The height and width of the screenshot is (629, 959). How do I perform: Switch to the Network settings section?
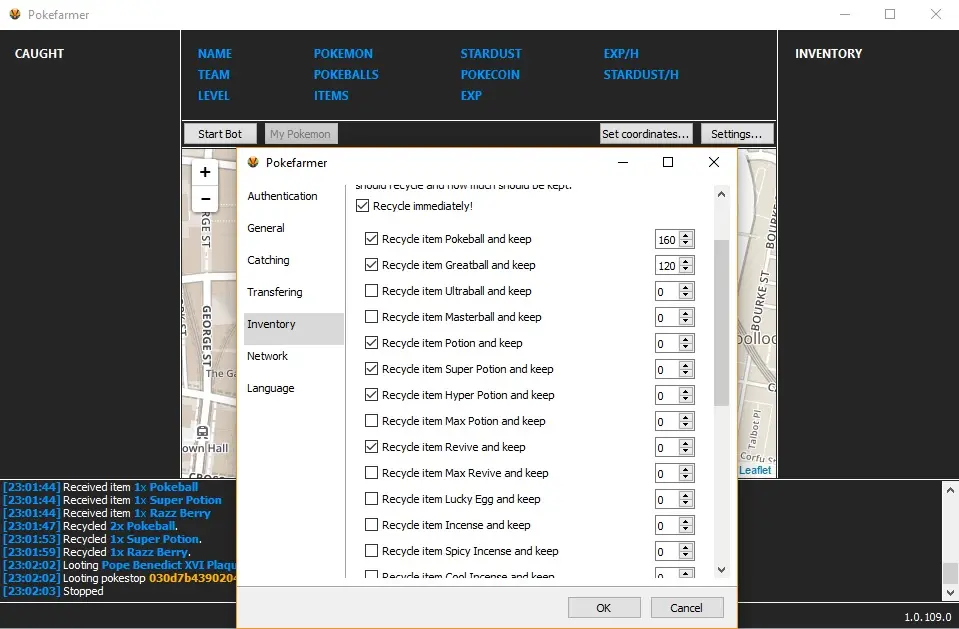point(267,356)
